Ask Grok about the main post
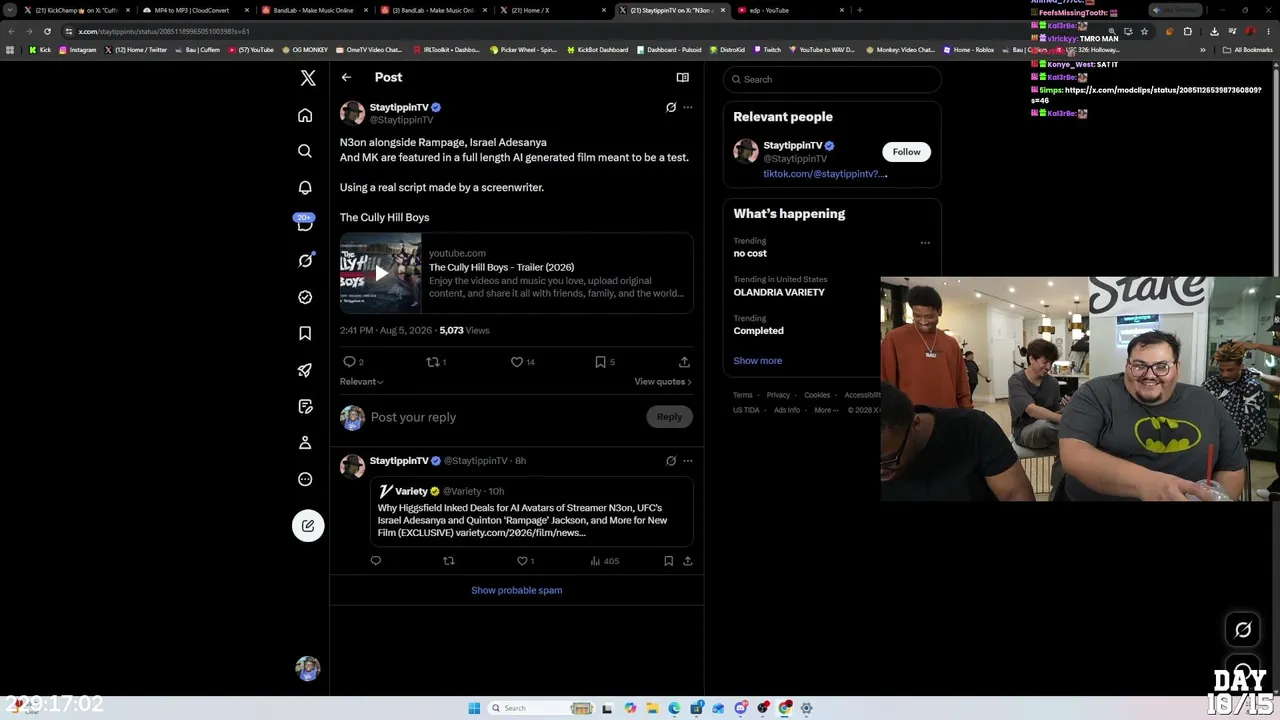 click(671, 107)
